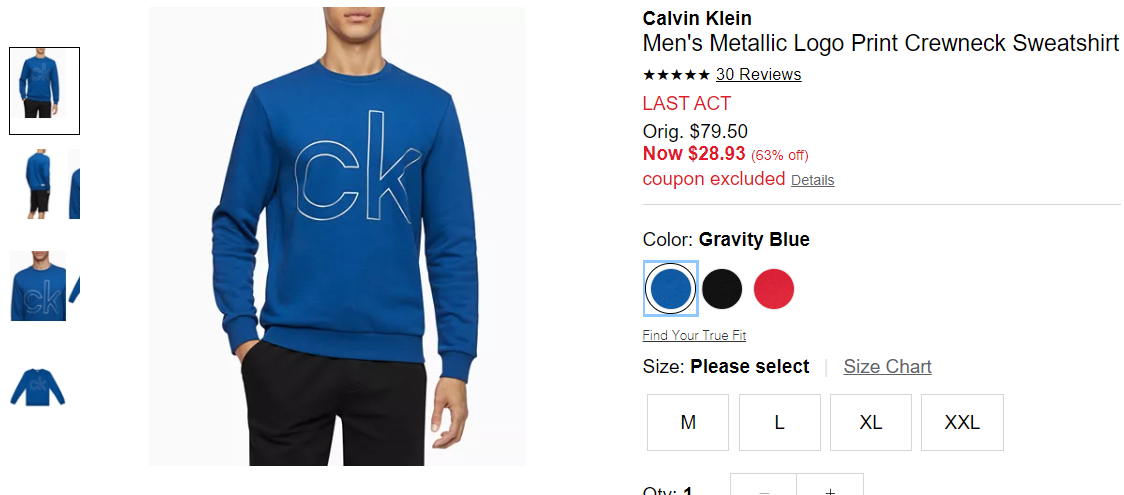Select the flat-lay sweatshirt thumbnail
The width and height of the screenshot is (1124, 495).
point(37,387)
